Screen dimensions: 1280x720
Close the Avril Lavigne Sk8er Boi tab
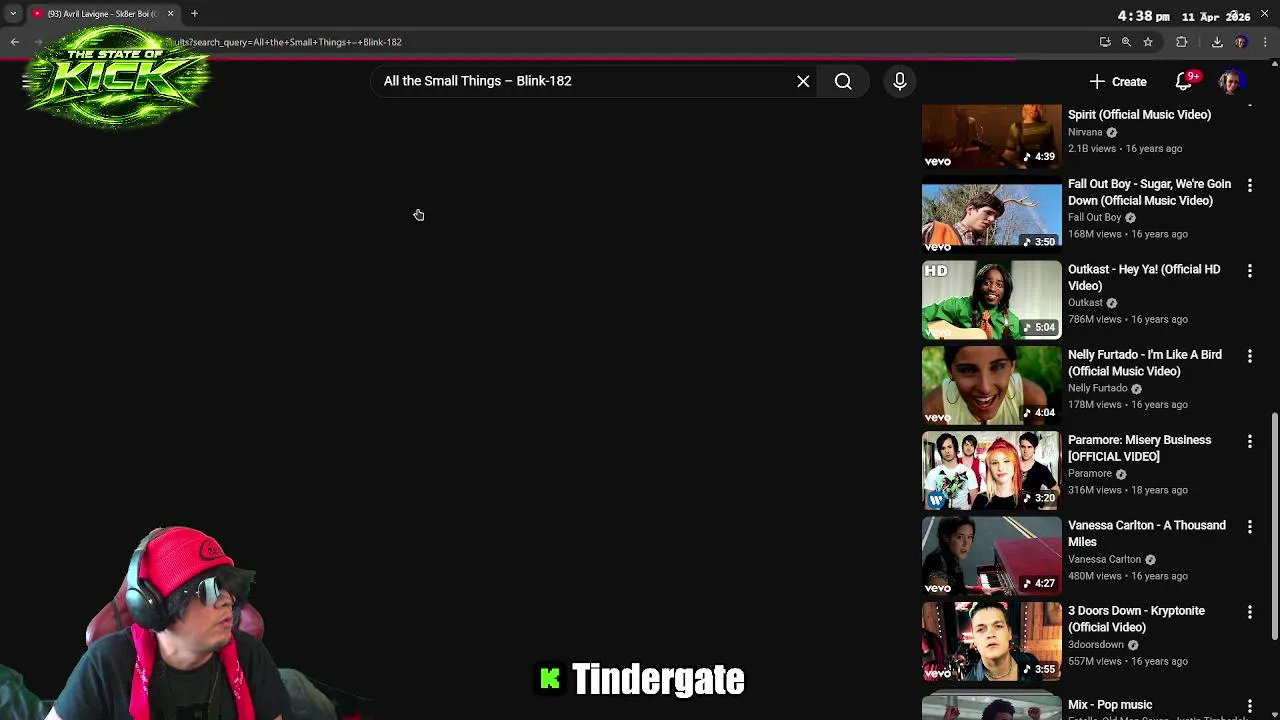[170, 14]
